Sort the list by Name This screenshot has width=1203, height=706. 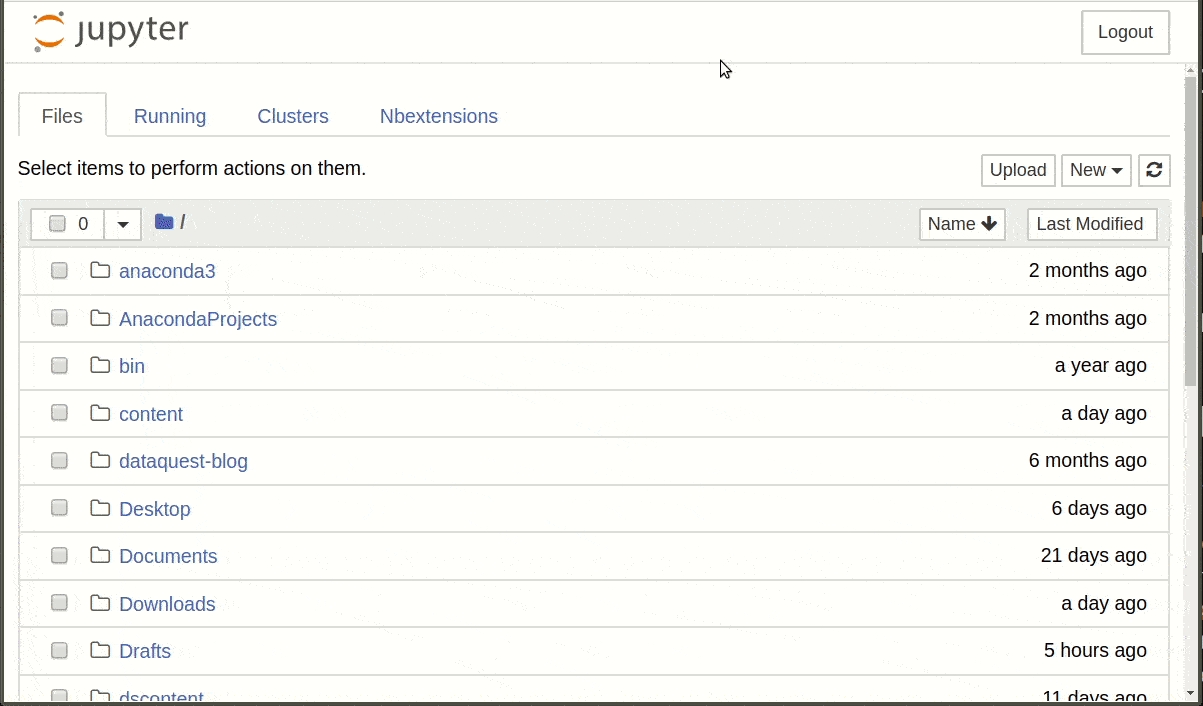(962, 224)
